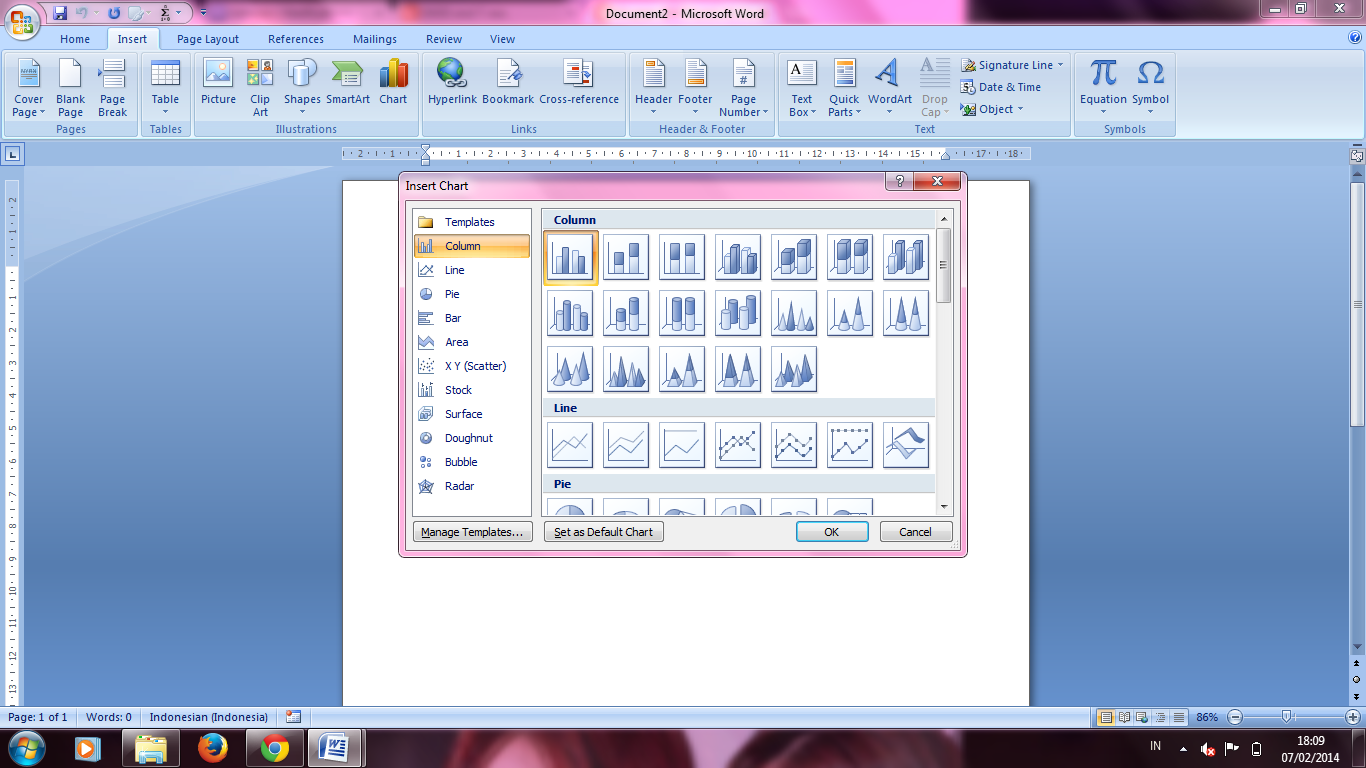This screenshot has width=1366, height=768.
Task: Select the 3-D Clustered Column thumbnail
Action: click(x=738, y=257)
